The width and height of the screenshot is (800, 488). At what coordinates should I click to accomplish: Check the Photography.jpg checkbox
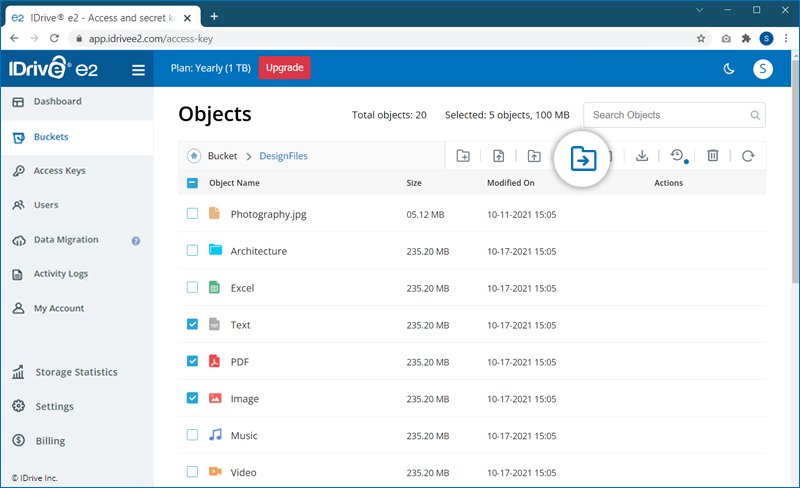click(192, 213)
